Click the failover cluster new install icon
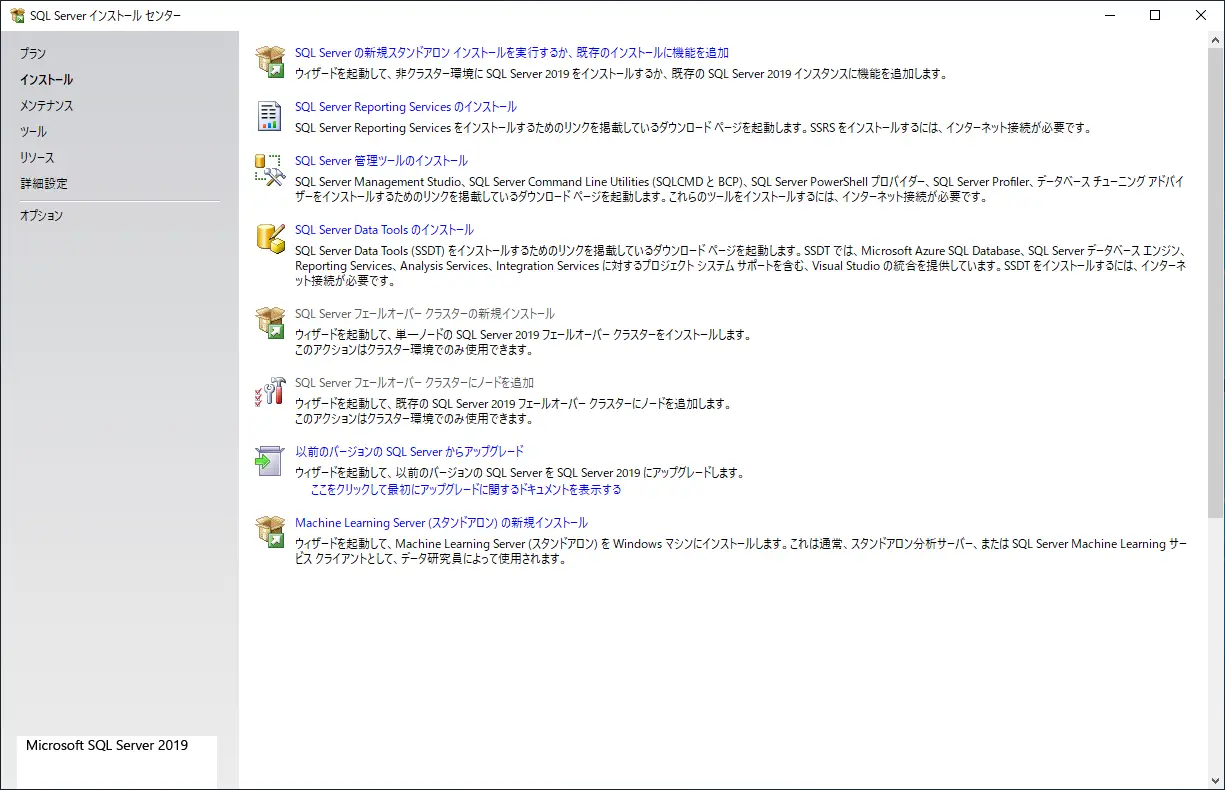 [x=270, y=322]
